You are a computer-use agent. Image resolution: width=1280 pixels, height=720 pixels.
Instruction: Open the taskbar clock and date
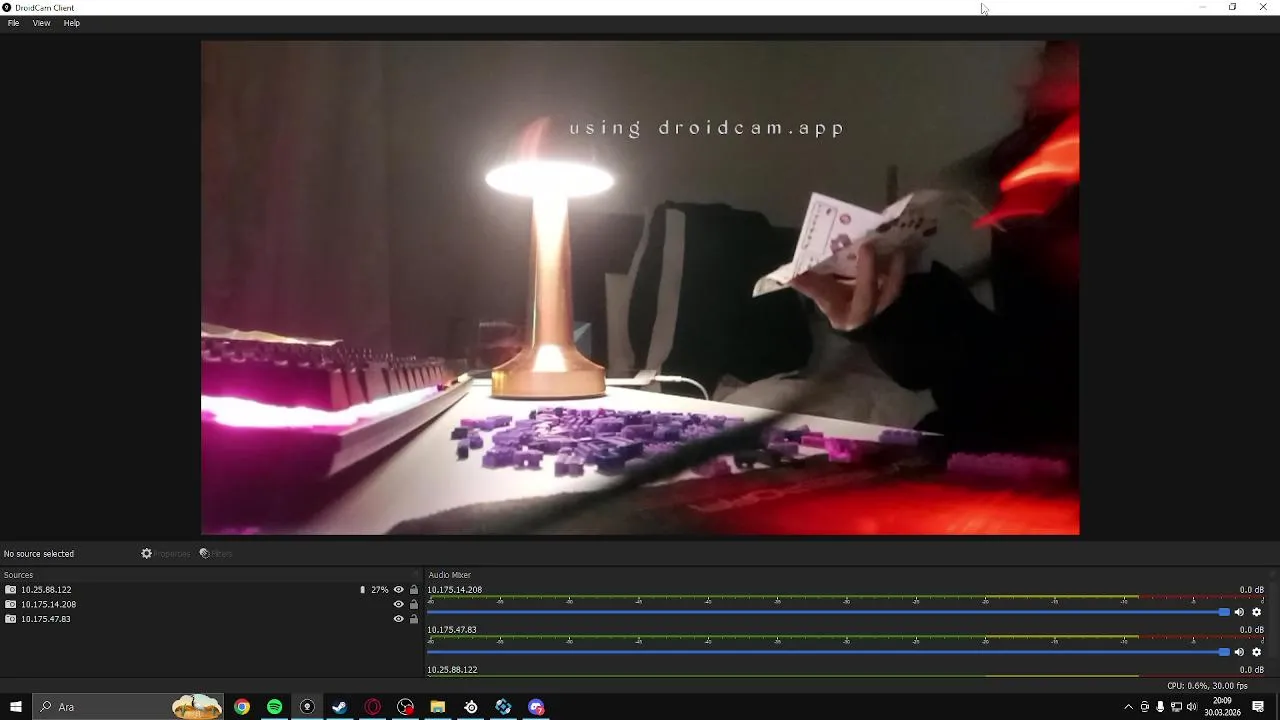tap(1222, 707)
